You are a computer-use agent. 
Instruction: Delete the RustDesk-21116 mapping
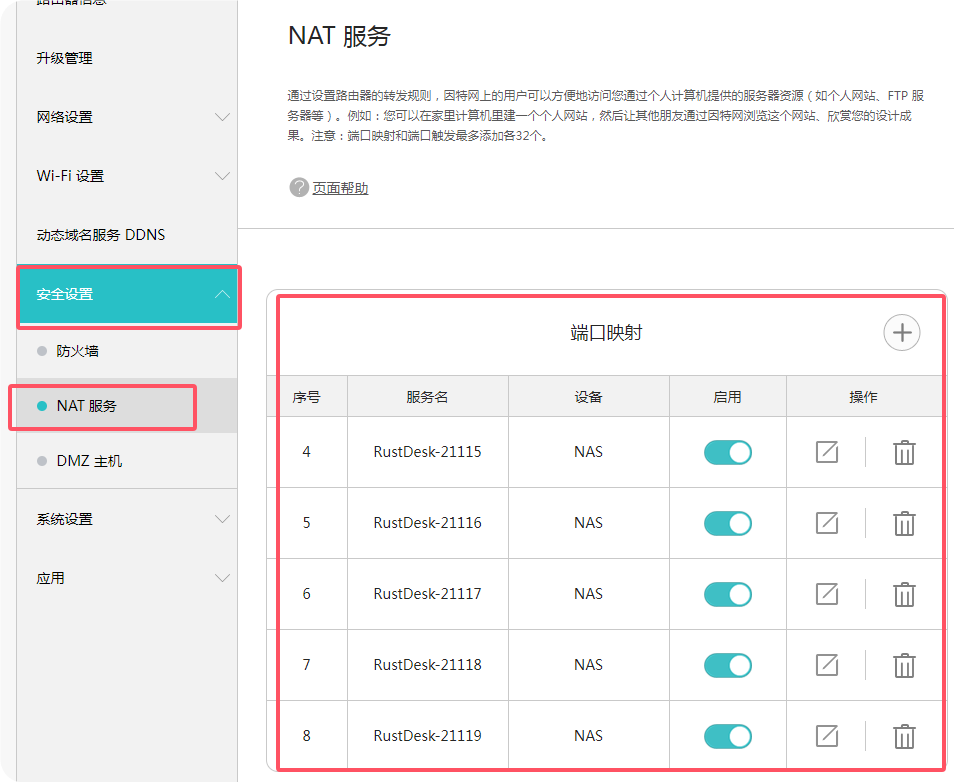coord(904,523)
